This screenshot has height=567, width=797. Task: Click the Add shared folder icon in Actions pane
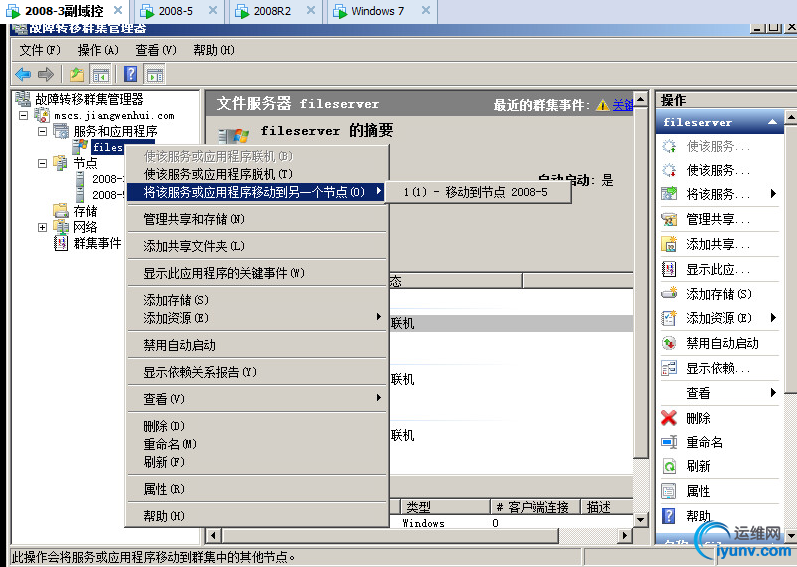click(x=669, y=244)
